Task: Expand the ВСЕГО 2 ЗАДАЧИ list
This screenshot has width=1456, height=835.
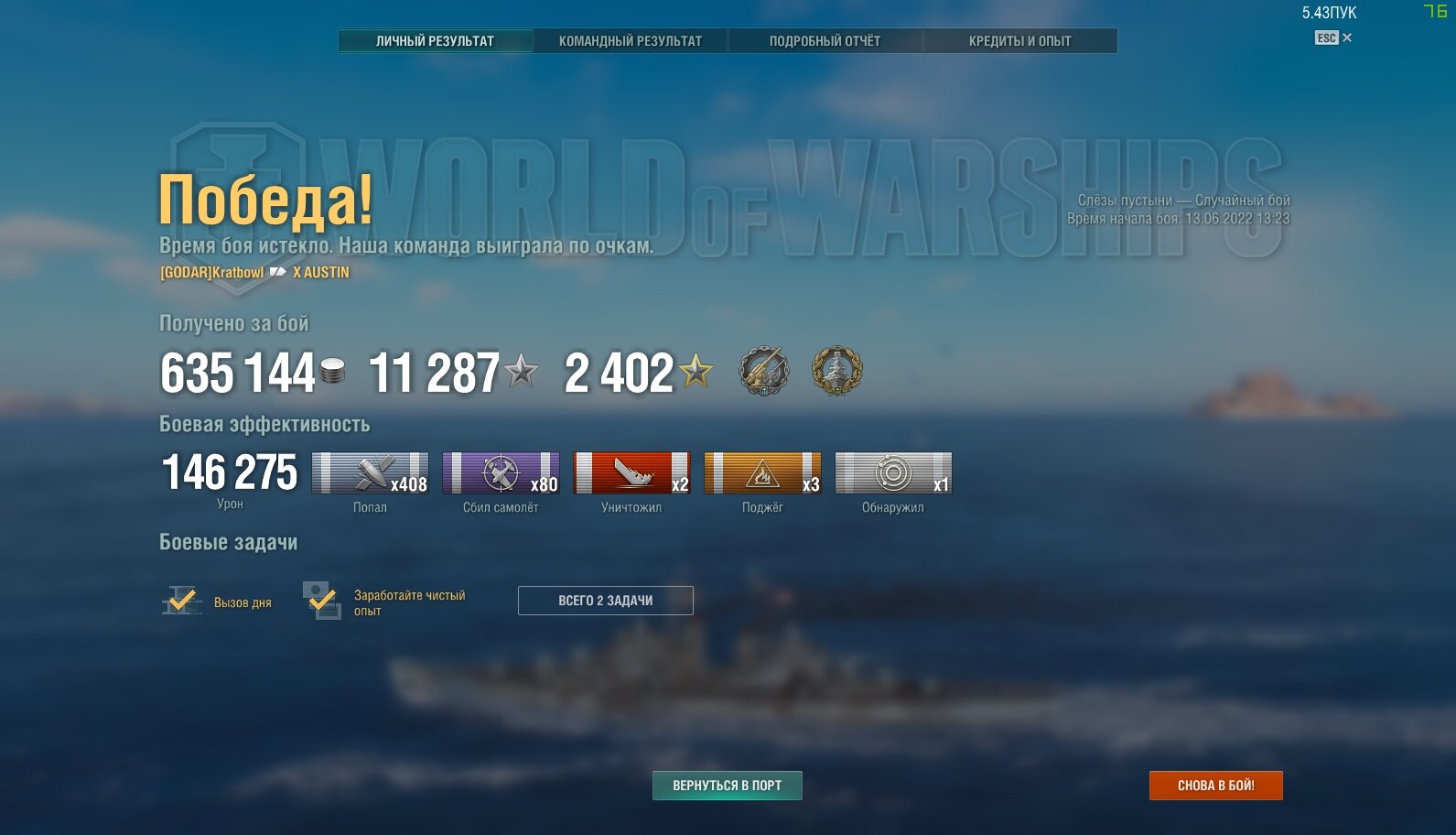Action: (x=606, y=601)
